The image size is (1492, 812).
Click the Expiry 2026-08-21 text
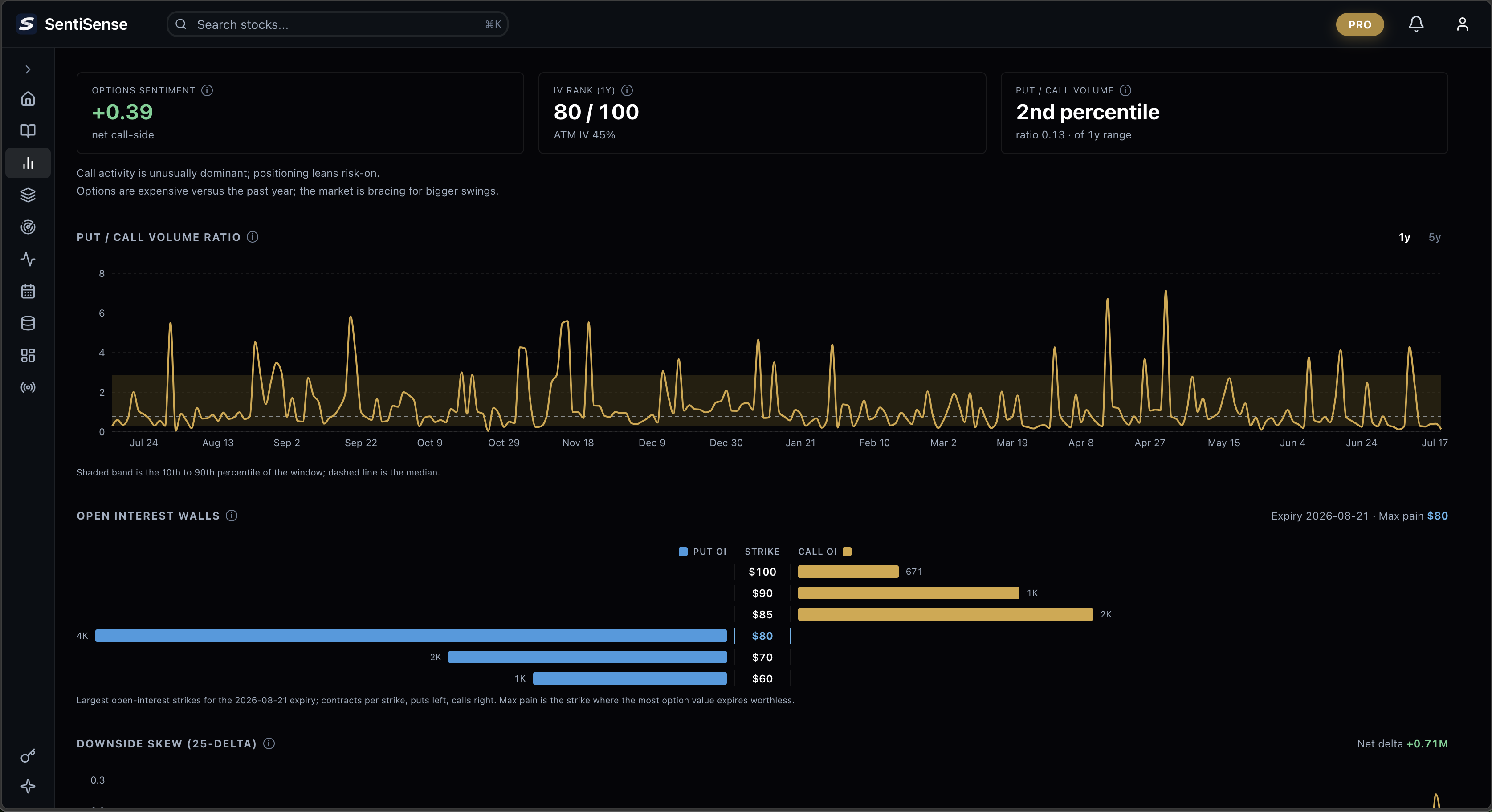(x=1320, y=516)
